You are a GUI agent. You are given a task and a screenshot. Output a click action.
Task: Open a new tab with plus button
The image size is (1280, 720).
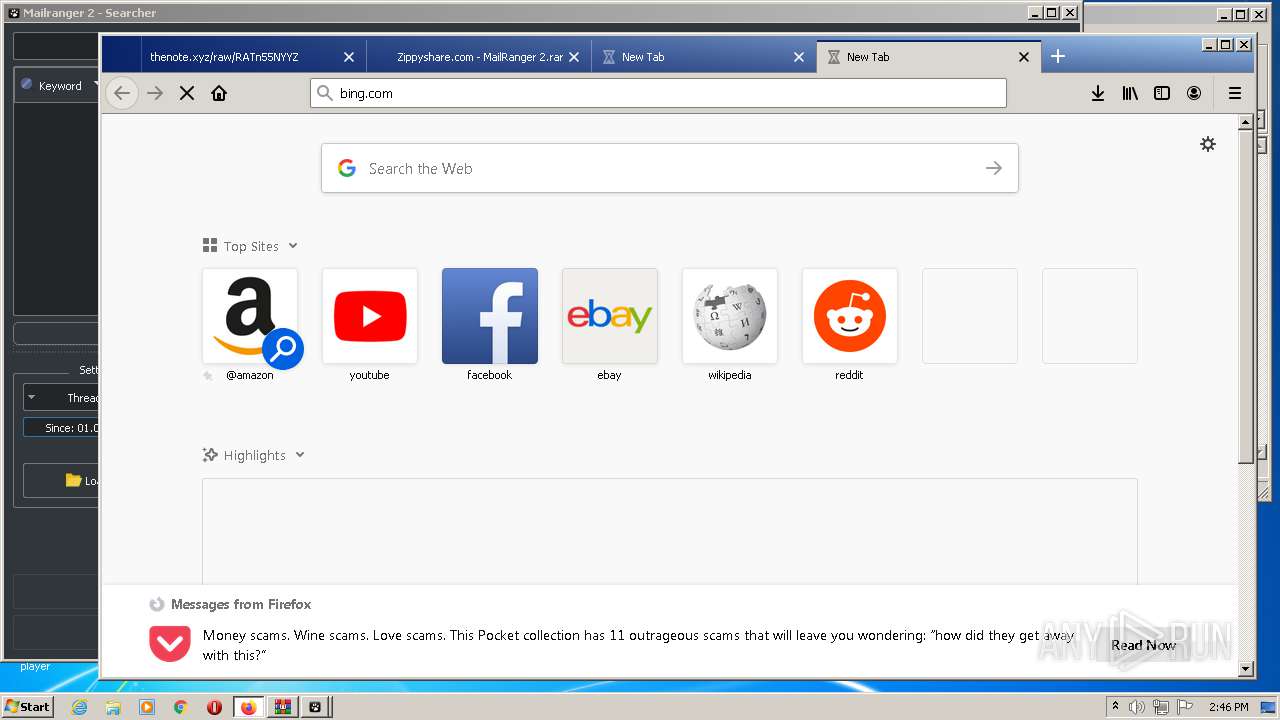(1058, 56)
